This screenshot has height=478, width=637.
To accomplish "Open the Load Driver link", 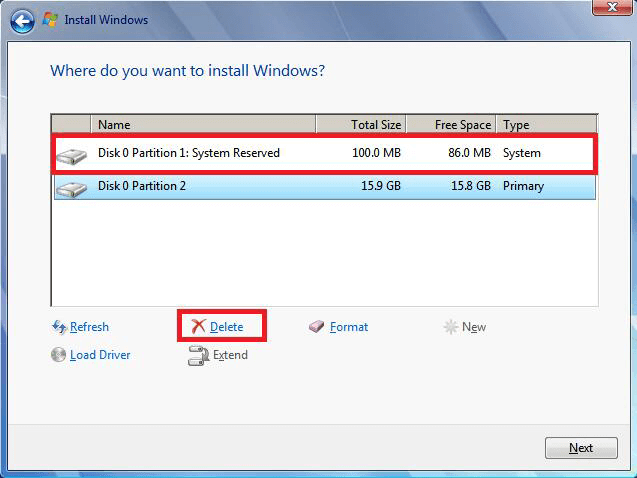I will point(100,355).
